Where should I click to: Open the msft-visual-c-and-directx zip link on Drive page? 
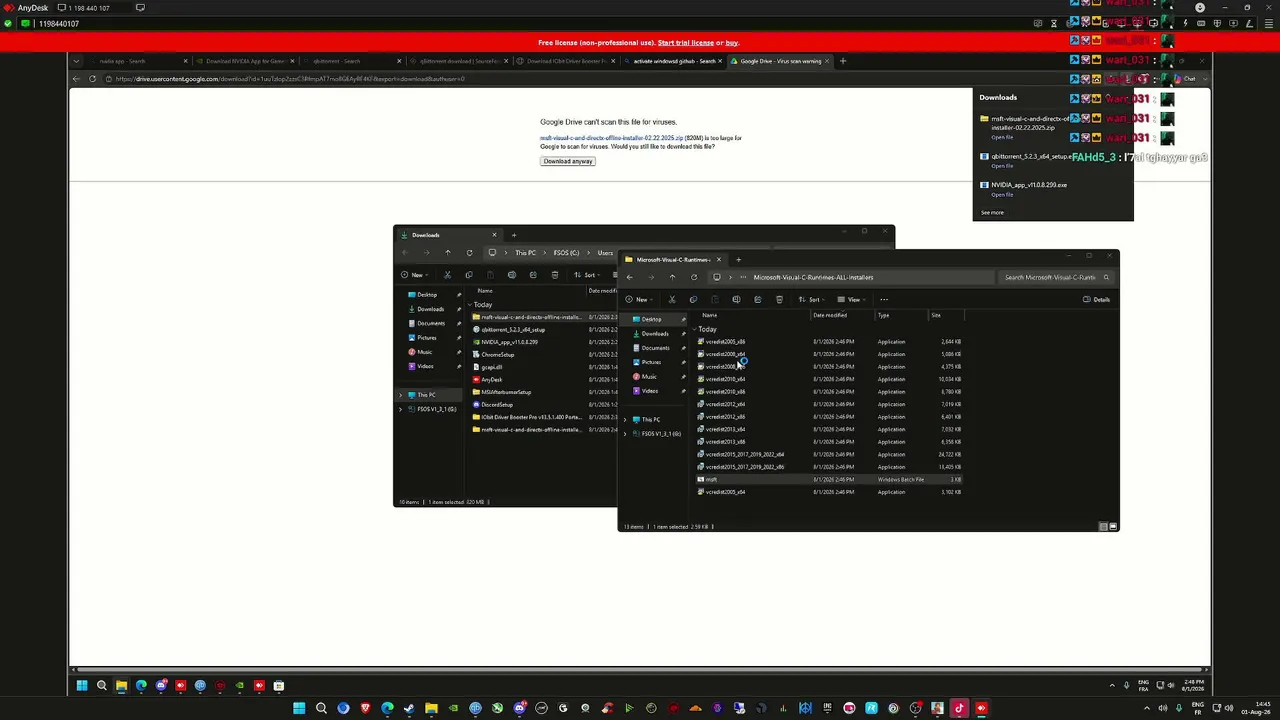[x=611, y=138]
